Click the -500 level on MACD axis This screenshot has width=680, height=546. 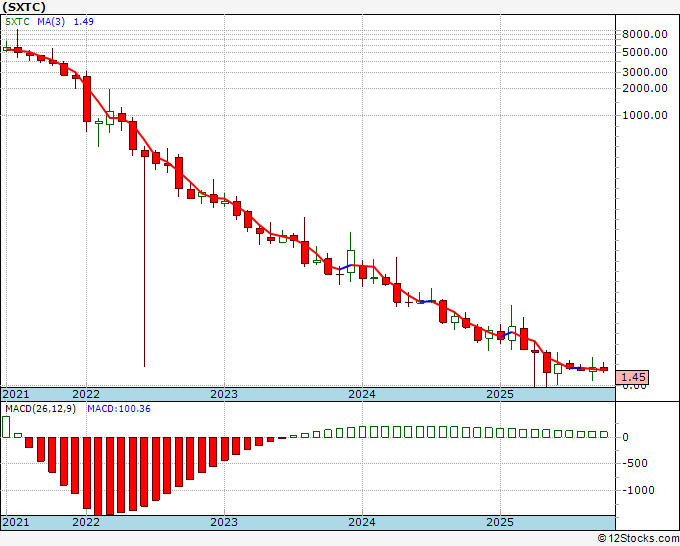click(634, 463)
